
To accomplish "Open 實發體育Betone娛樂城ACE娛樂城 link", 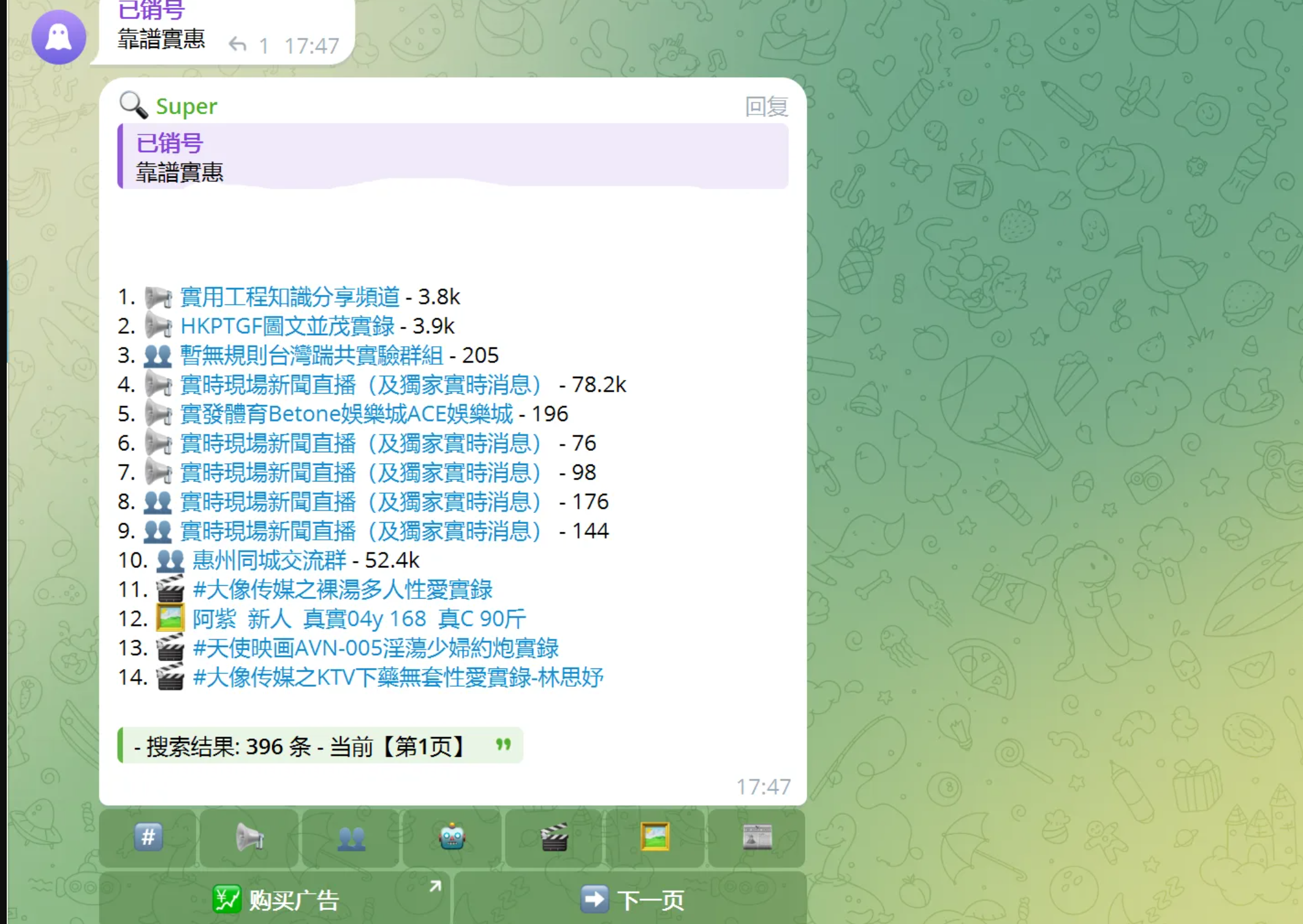I will 346,414.
